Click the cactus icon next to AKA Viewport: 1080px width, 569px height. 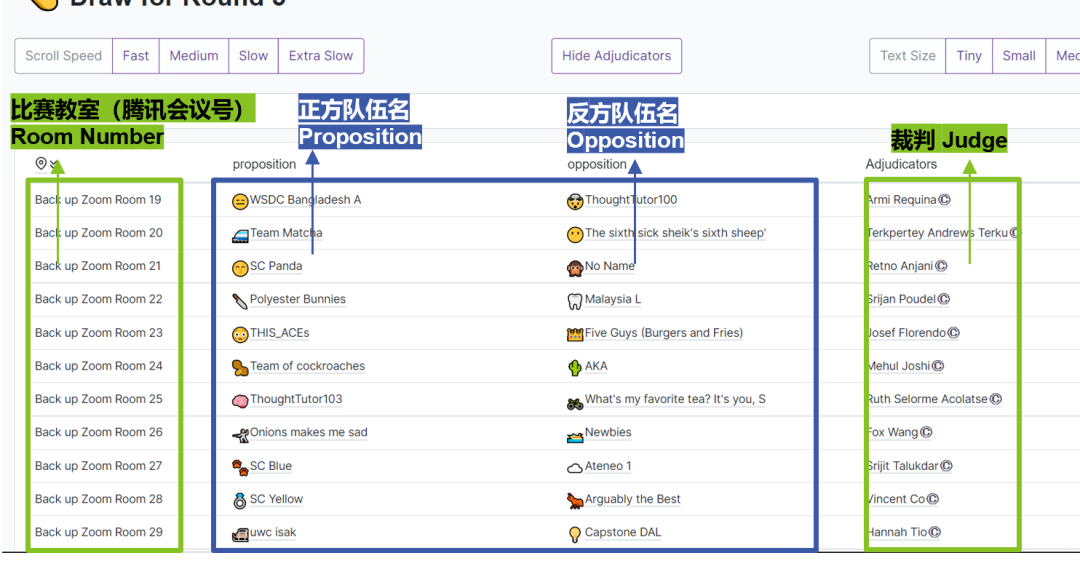pyautogui.click(x=575, y=367)
